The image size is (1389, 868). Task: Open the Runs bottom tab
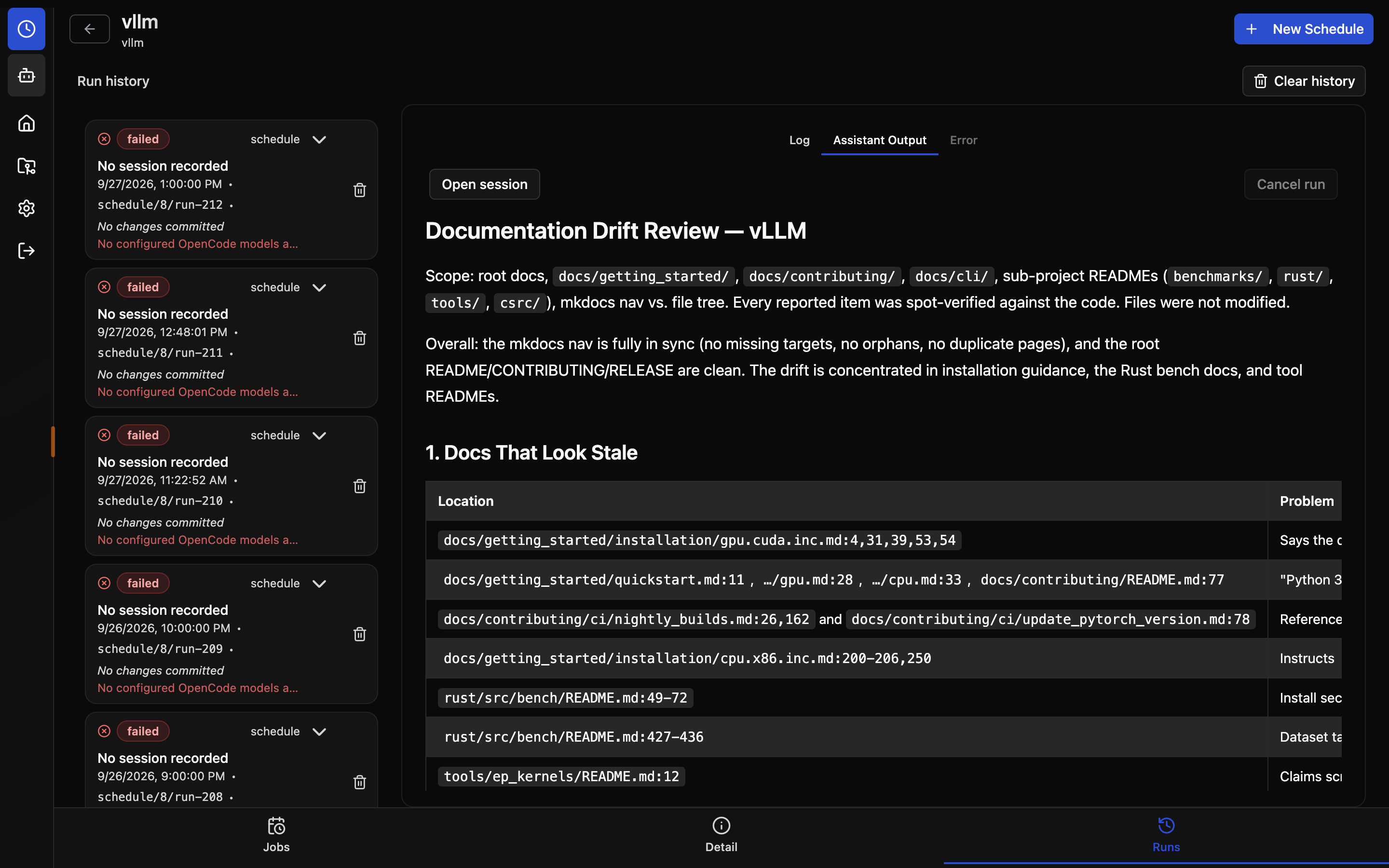coord(1166,835)
